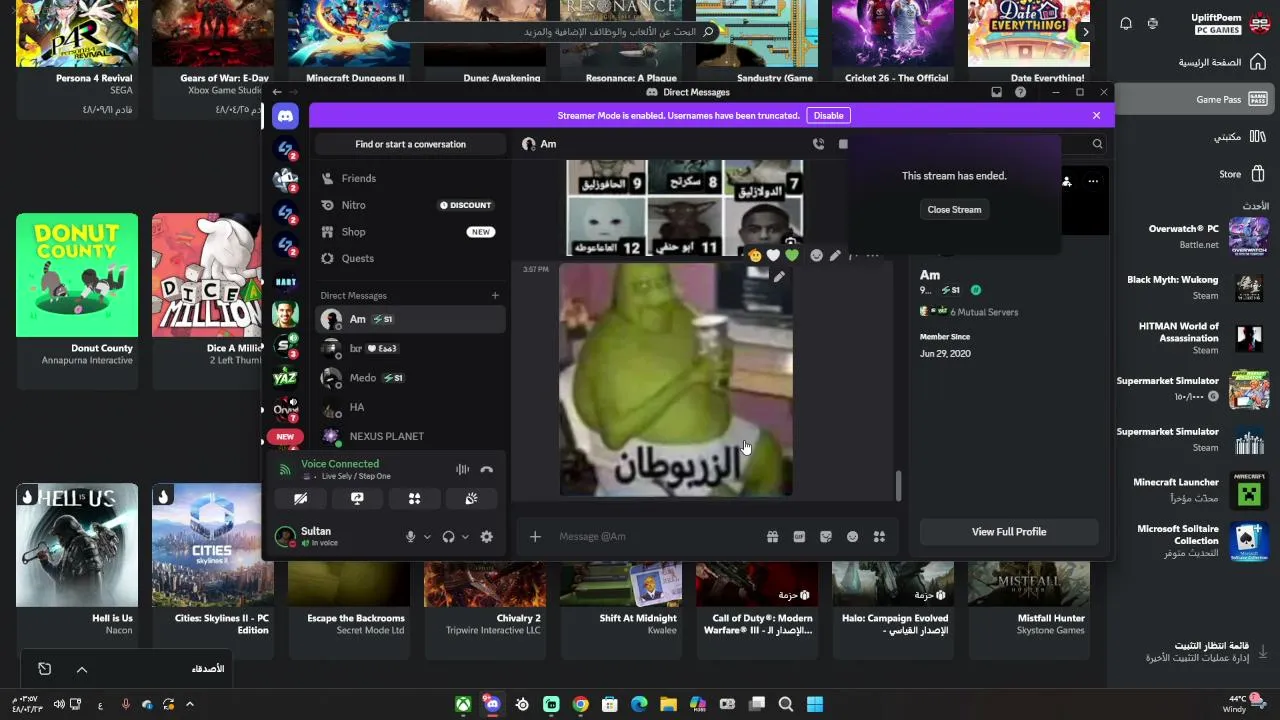Open the Xbox installation queue link

[1204, 652]
